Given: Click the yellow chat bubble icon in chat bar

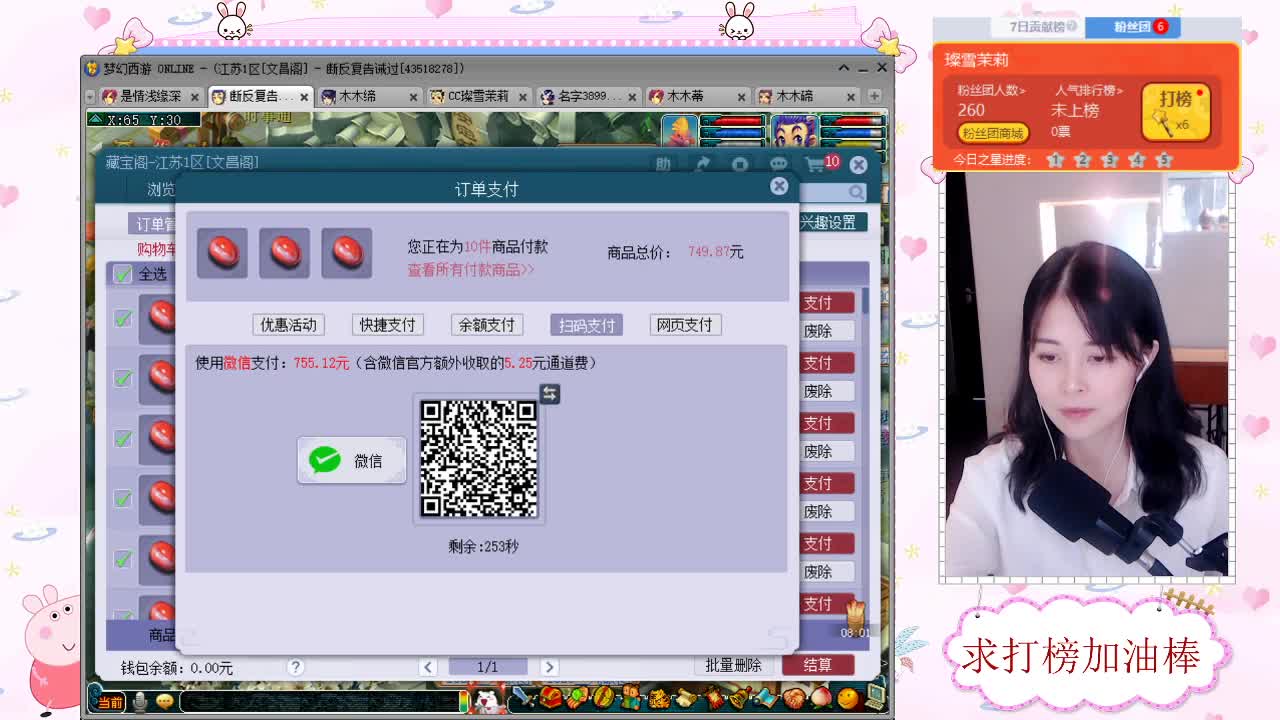Looking at the screenshot, I should (x=165, y=701).
